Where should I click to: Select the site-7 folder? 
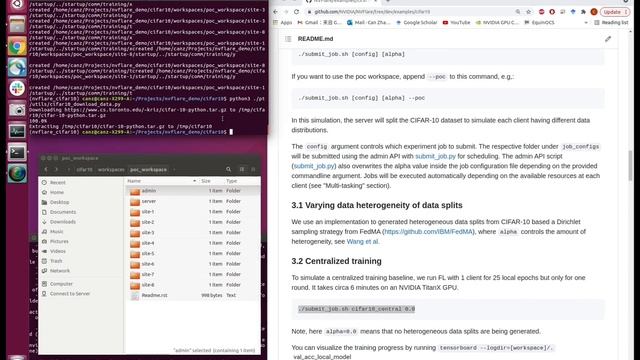click(192, 274)
